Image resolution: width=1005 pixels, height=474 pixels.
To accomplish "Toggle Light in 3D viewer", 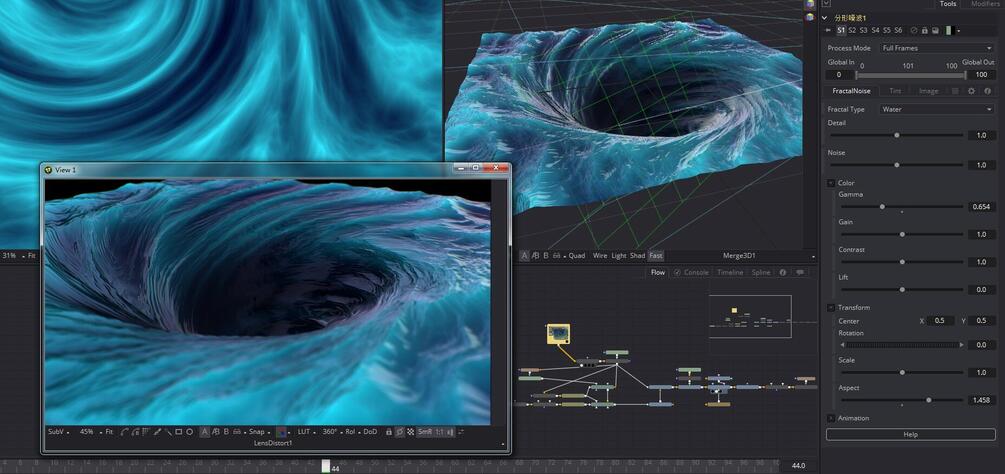I will click(619, 256).
